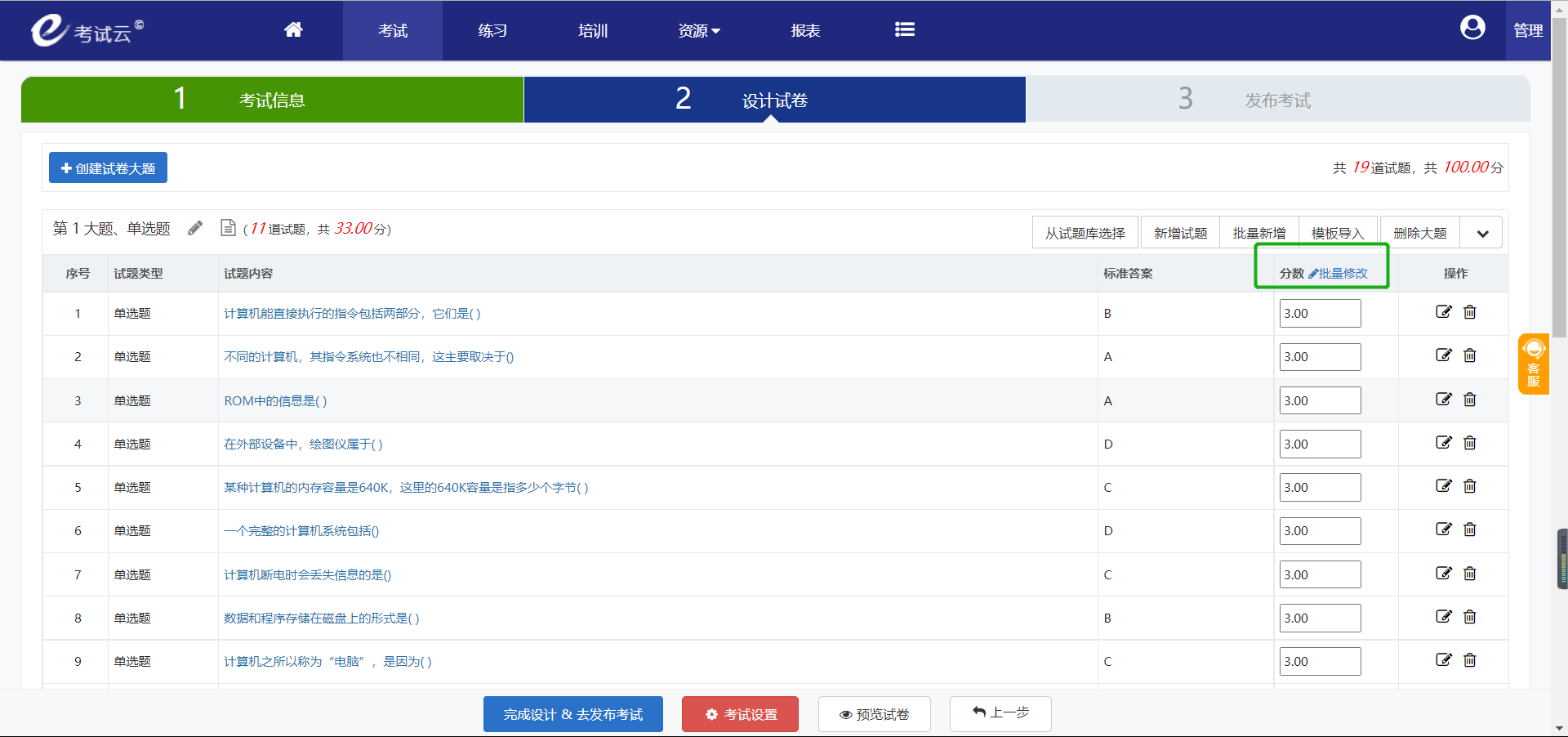Delete question 9 with trash icon
Viewport: 1568px width, 737px height.
(1470, 659)
